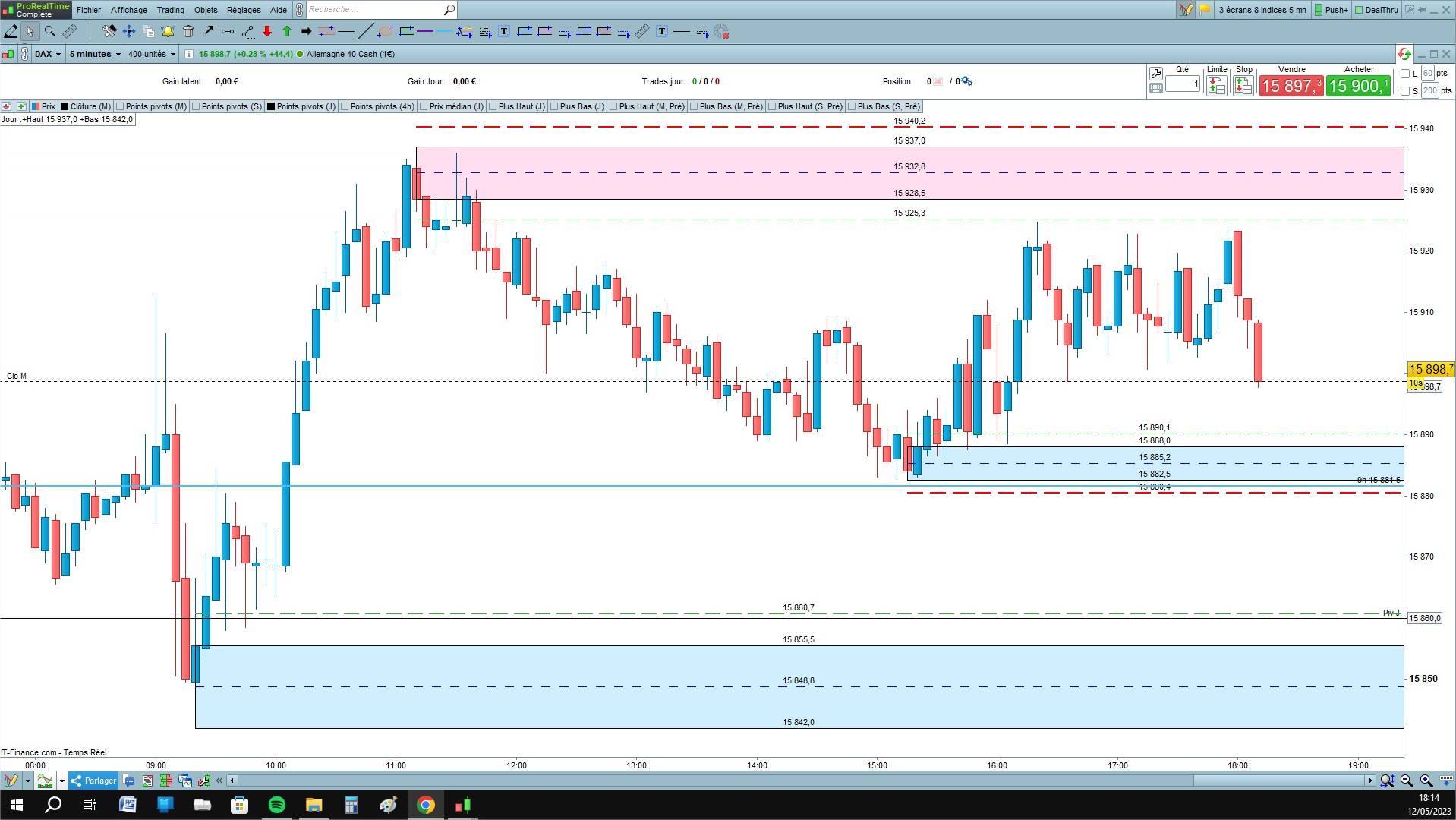Viewport: 1456px width, 820px height.
Task: Expand the 5 minutes timeframe dropdown
Action: (x=95, y=54)
